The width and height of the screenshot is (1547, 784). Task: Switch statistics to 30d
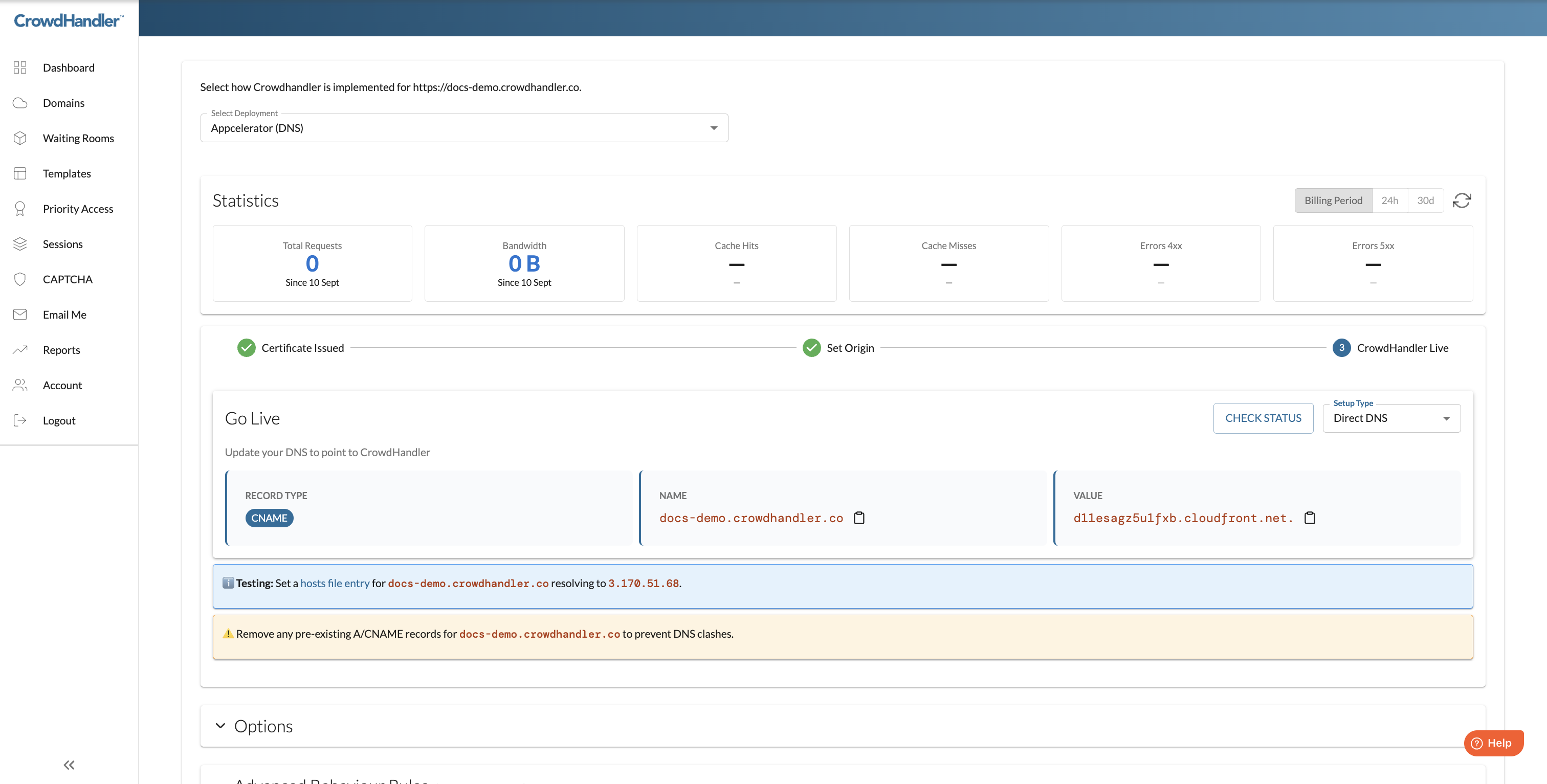[x=1425, y=200]
